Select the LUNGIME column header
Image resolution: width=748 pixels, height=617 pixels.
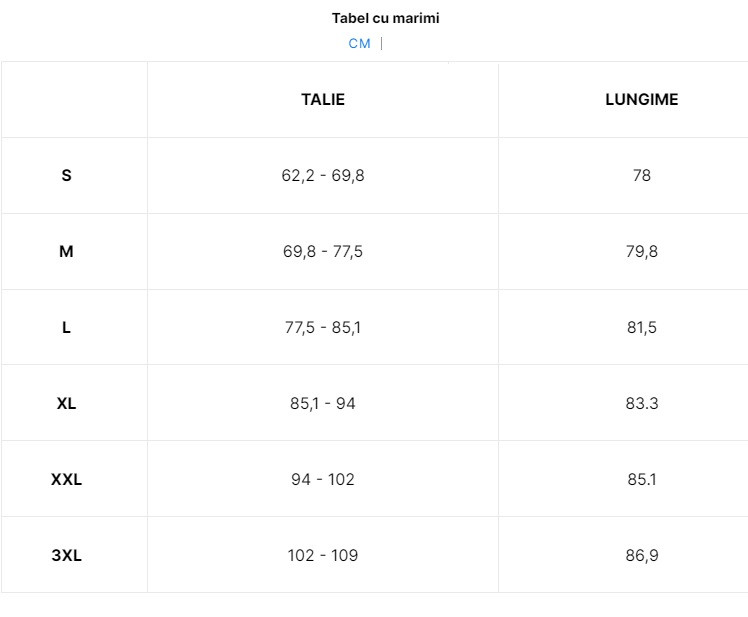[642, 99]
